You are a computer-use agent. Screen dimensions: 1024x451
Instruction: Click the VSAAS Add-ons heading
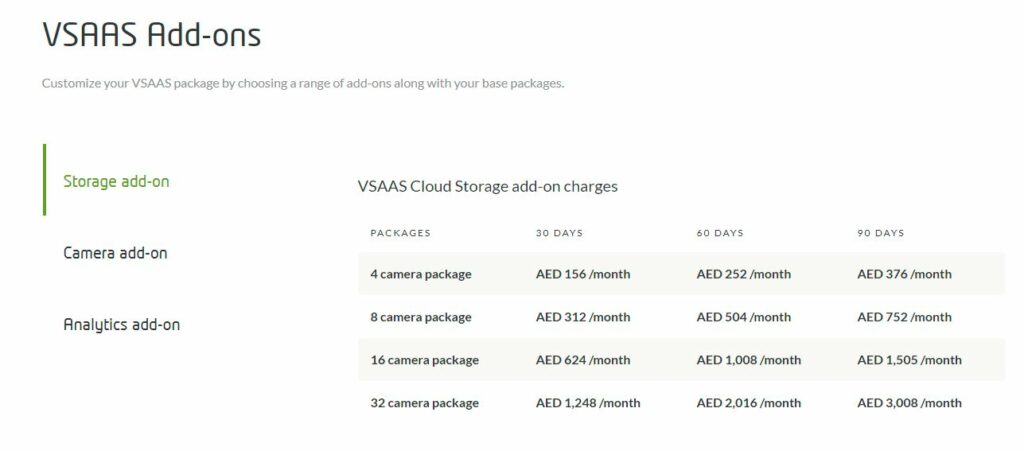(x=152, y=35)
